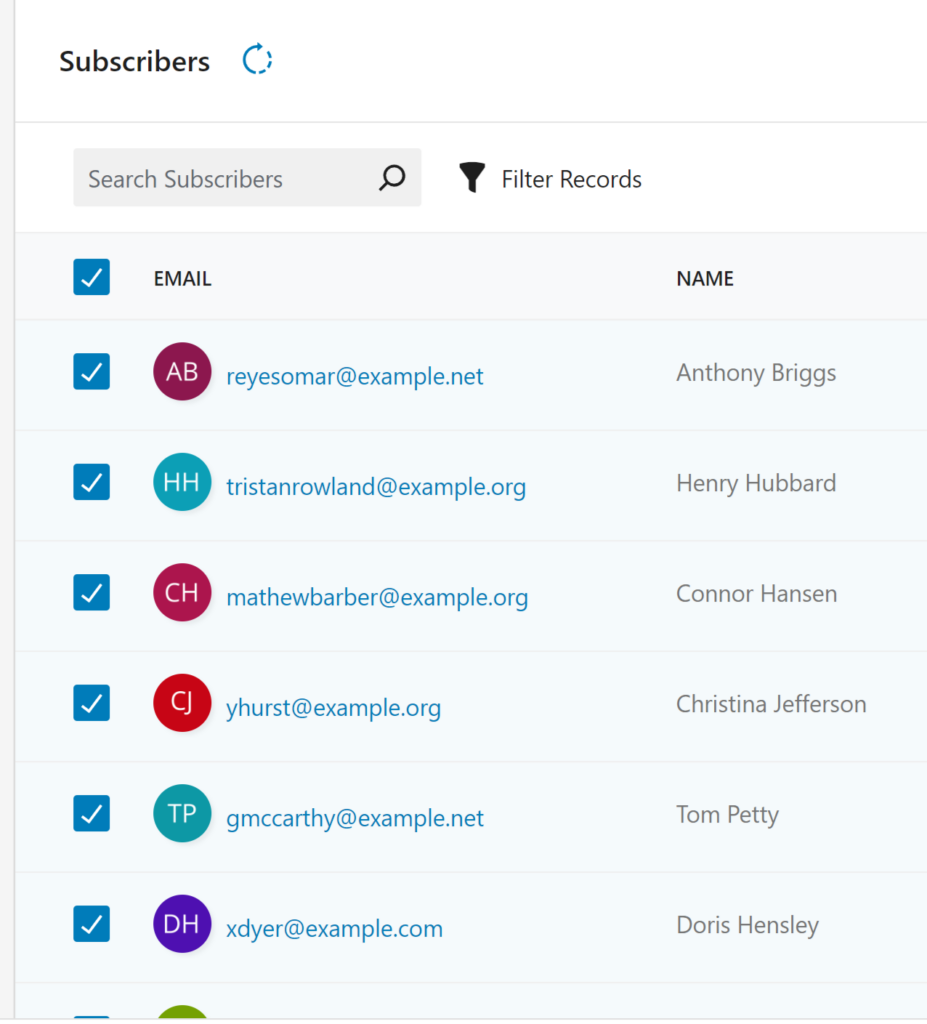The image size is (927, 1024).
Task: Open the xdyer@example.com subscriber link
Action: click(334, 928)
